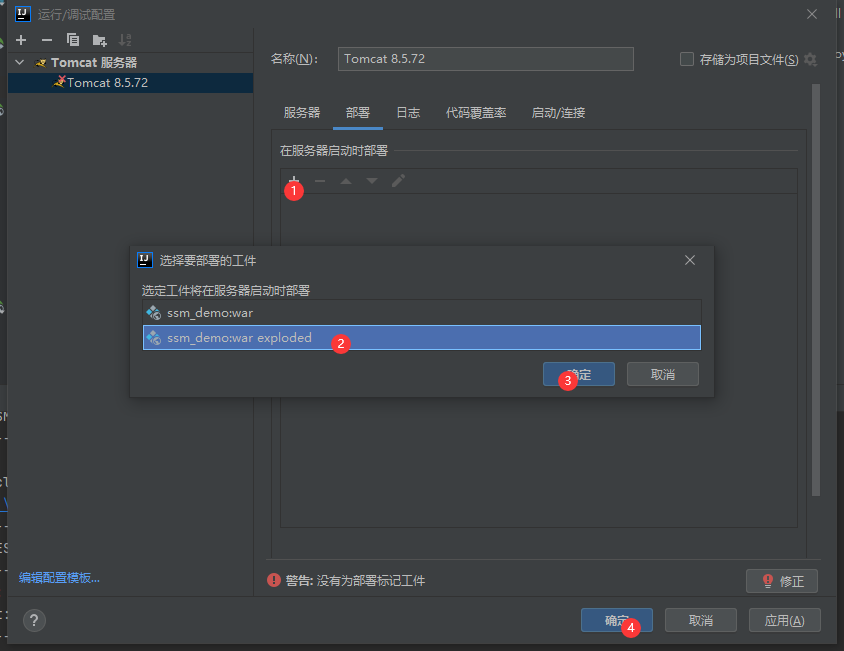Enable 存储为项目文件 checkbox

click(x=687, y=59)
